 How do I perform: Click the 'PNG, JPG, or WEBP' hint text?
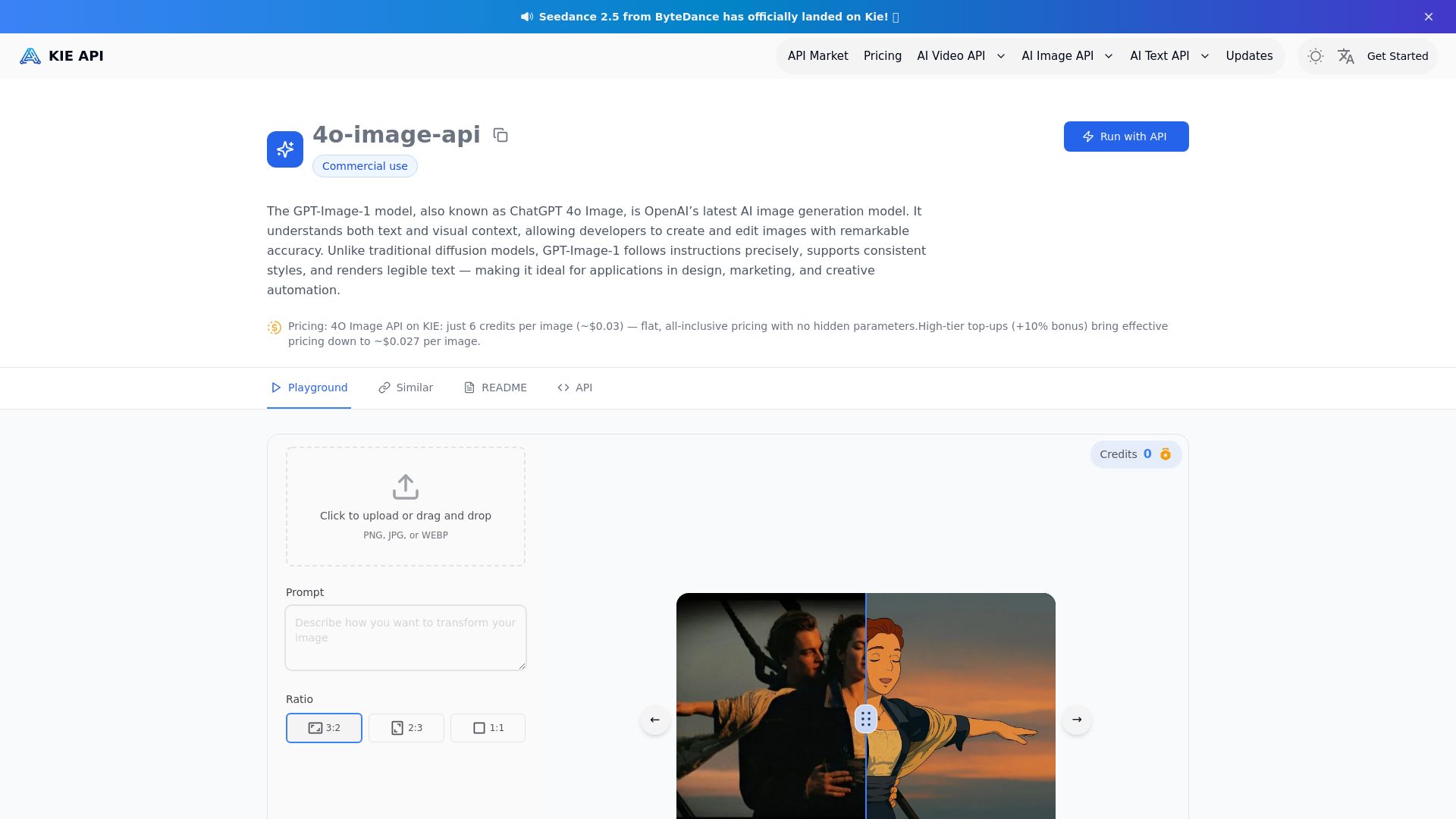point(406,535)
